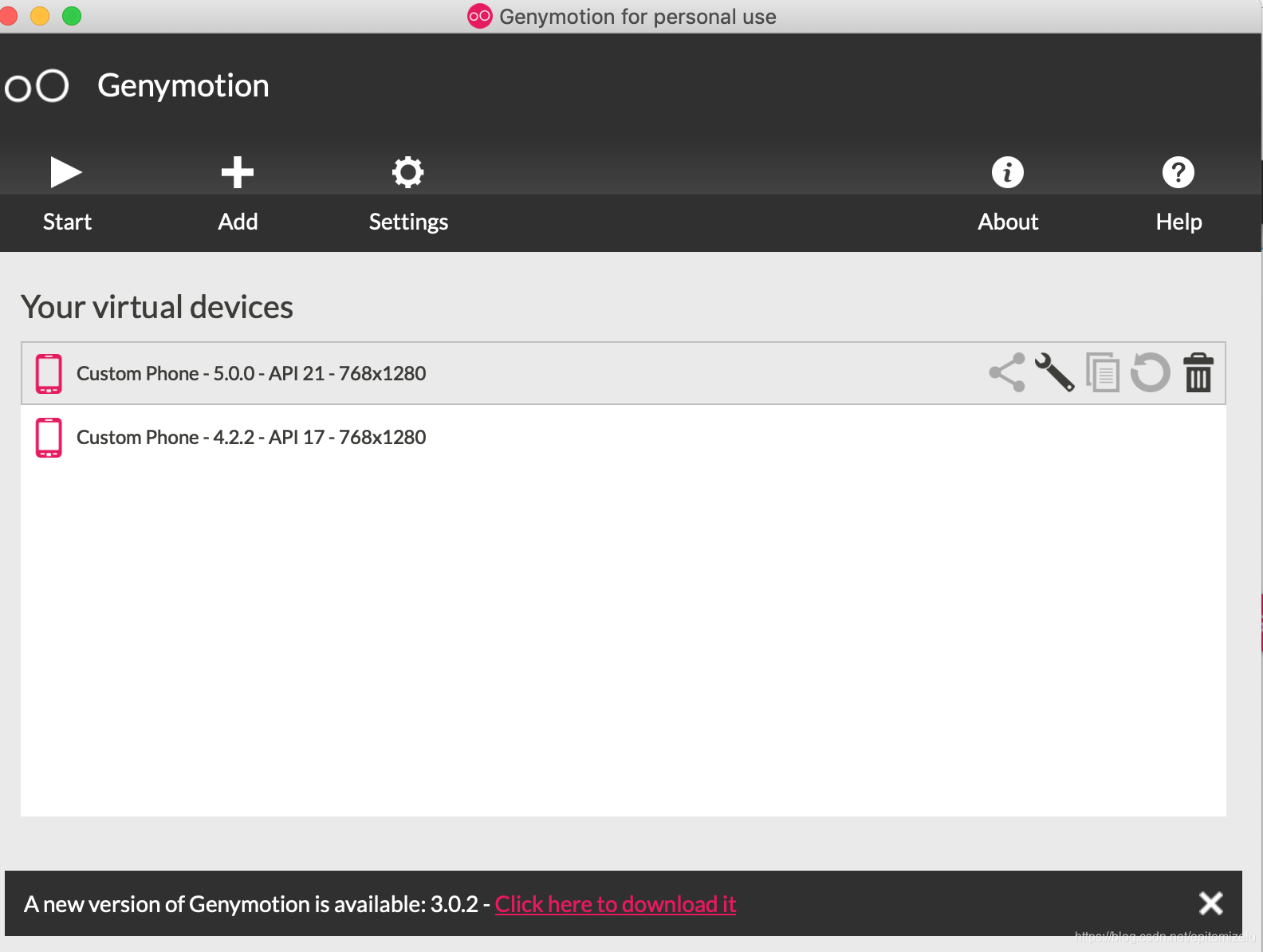Screen dimensions: 1263x952
Task: Click the Start play icon
Action: pos(66,172)
